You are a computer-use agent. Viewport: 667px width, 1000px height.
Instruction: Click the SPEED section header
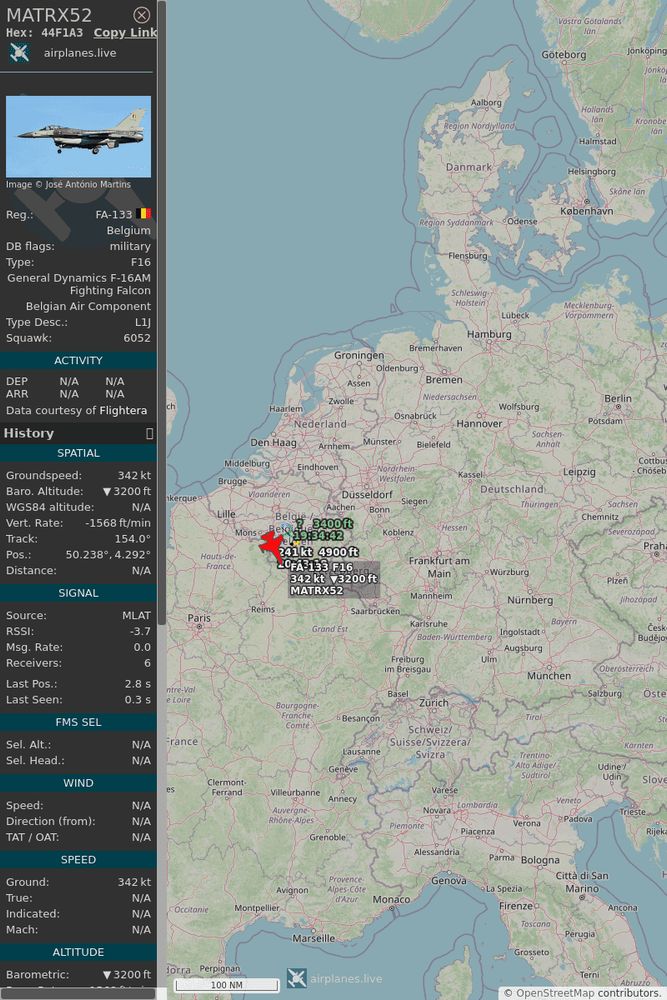(x=78, y=860)
